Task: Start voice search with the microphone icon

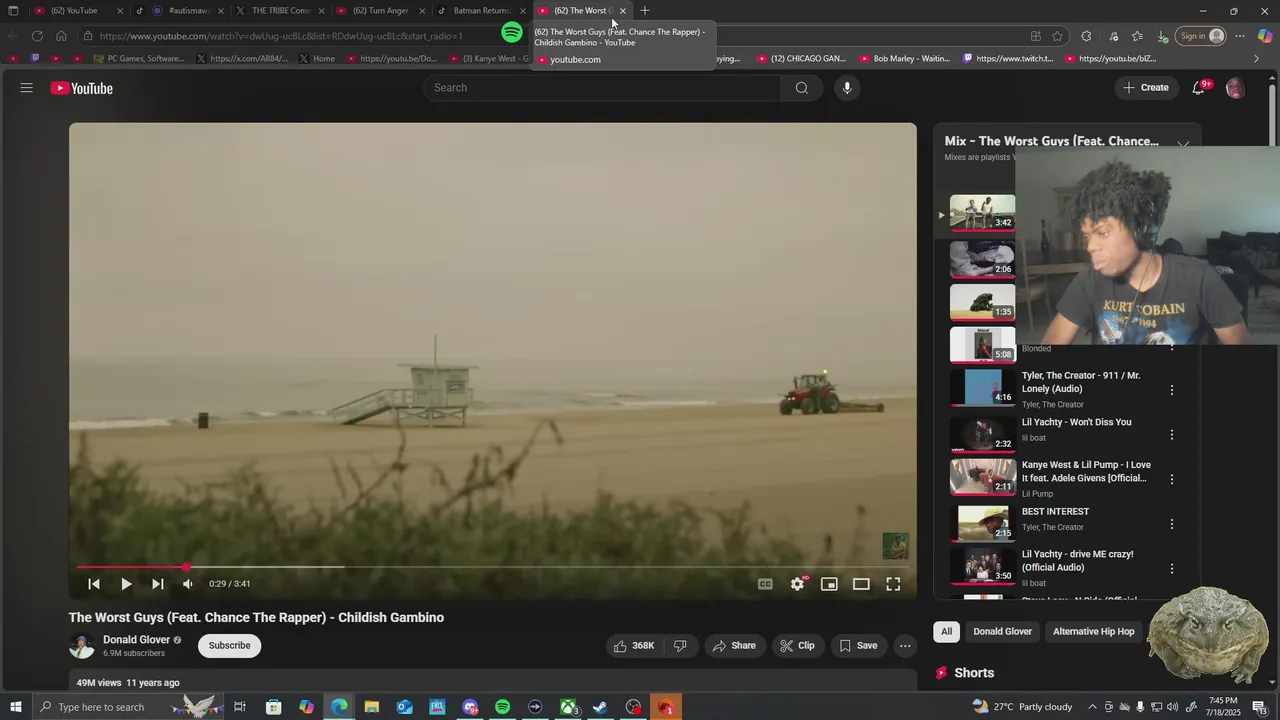Action: pyautogui.click(x=847, y=88)
